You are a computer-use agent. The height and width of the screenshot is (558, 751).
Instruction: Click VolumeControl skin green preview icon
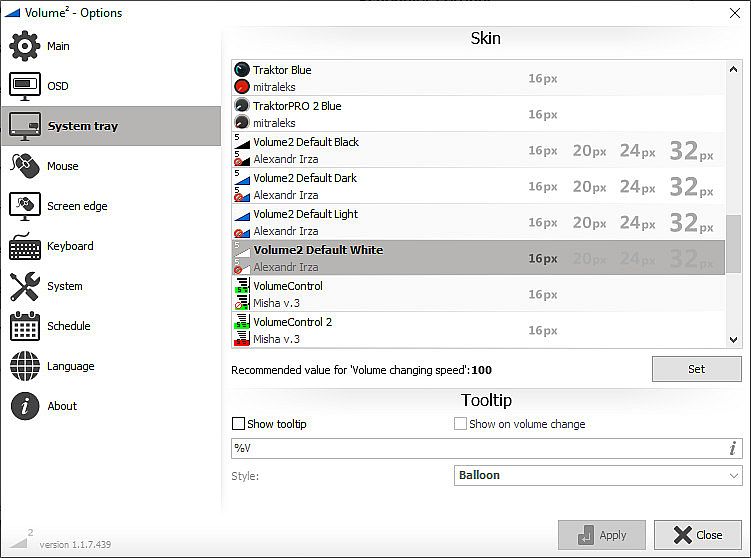coord(242,285)
